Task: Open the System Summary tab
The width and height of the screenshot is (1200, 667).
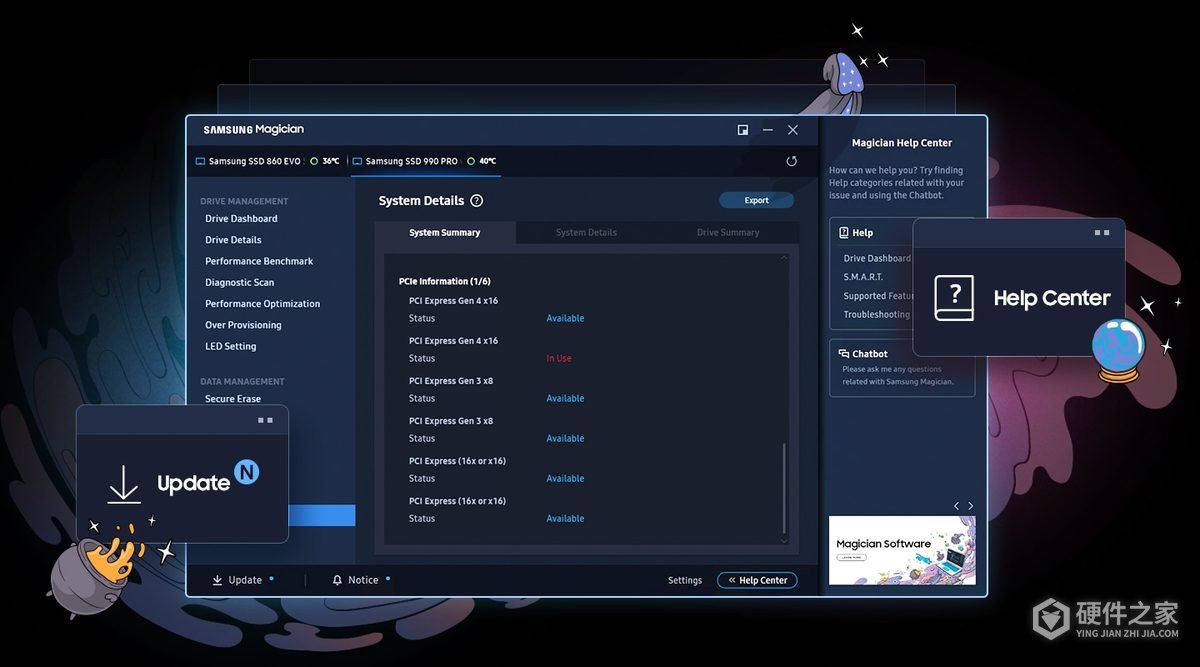Action: [x=445, y=233]
